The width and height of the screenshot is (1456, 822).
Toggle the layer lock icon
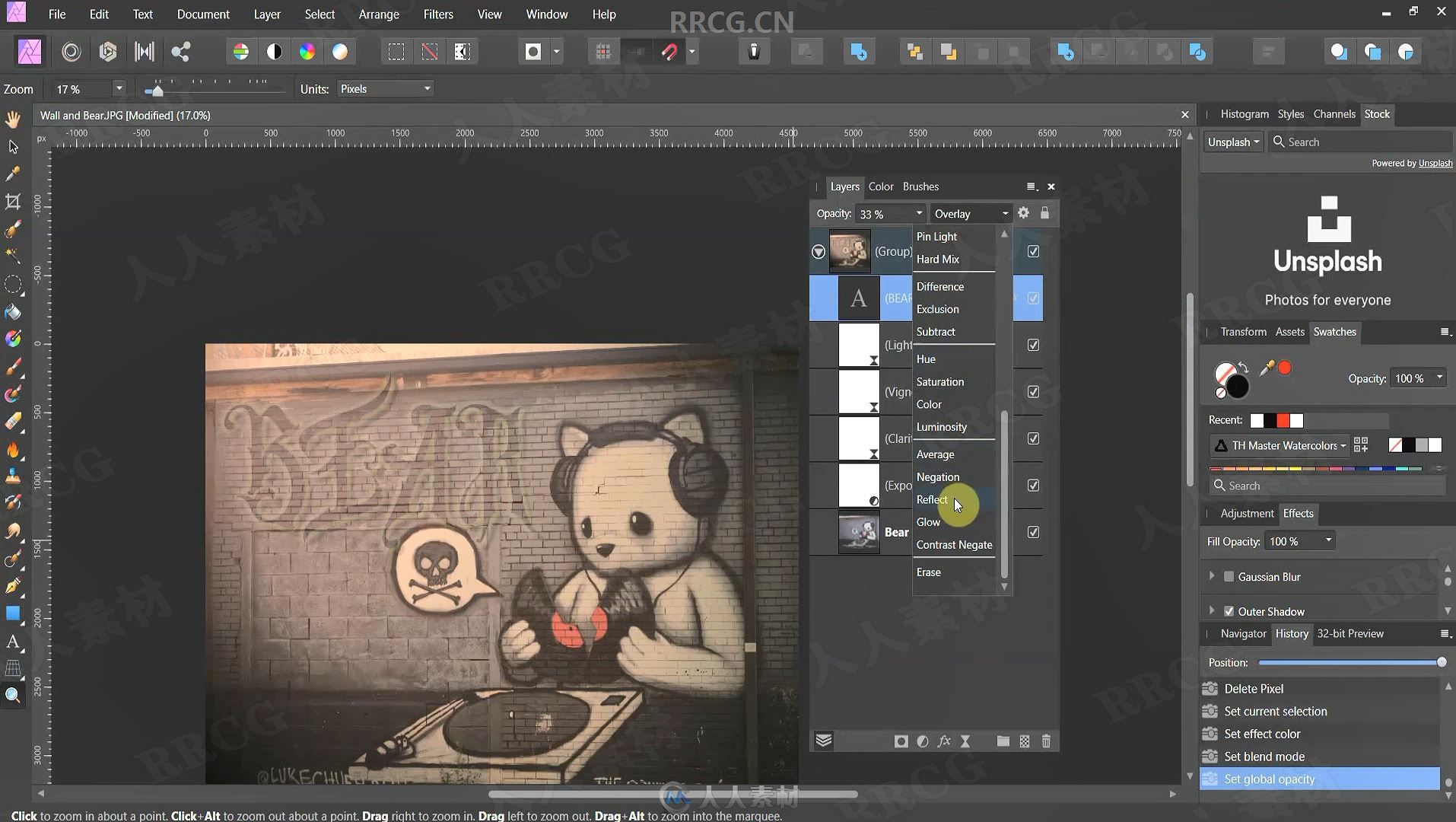tap(1044, 213)
